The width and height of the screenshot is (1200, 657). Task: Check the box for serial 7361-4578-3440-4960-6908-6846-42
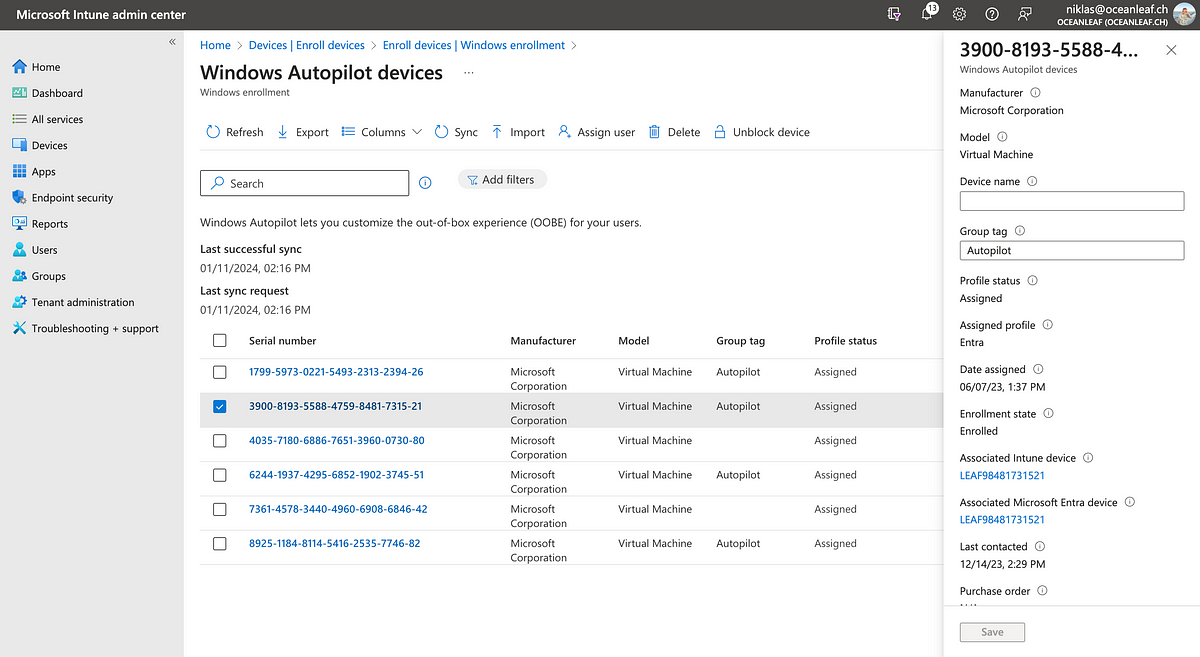pos(220,510)
